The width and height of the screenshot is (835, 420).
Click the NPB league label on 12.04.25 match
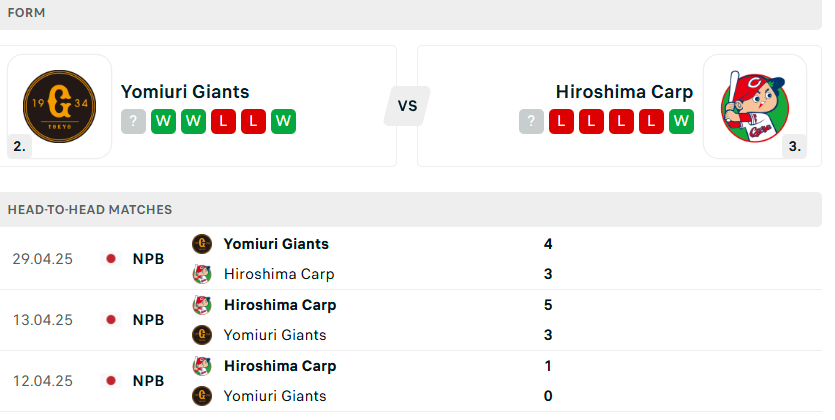click(148, 381)
